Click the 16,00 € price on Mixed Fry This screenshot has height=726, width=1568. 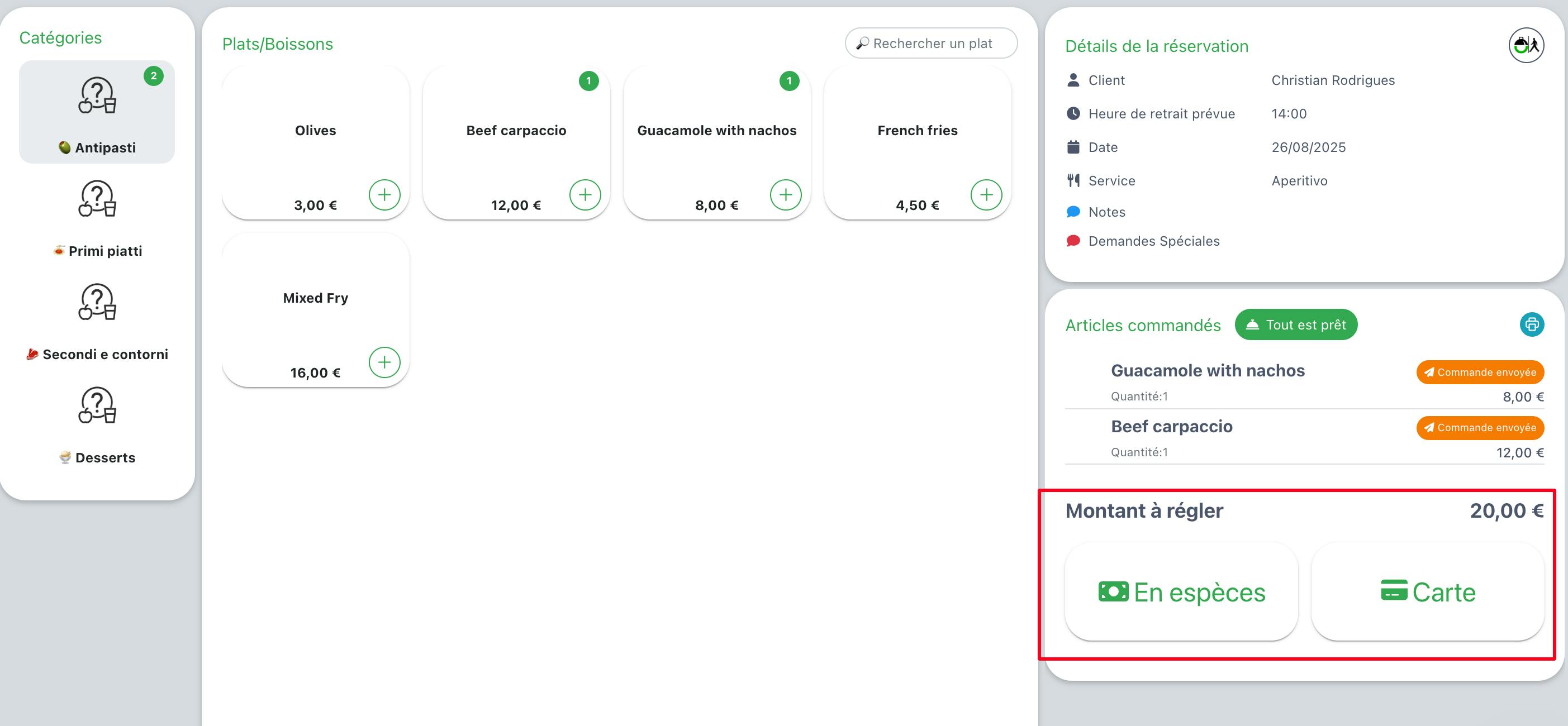tap(315, 372)
